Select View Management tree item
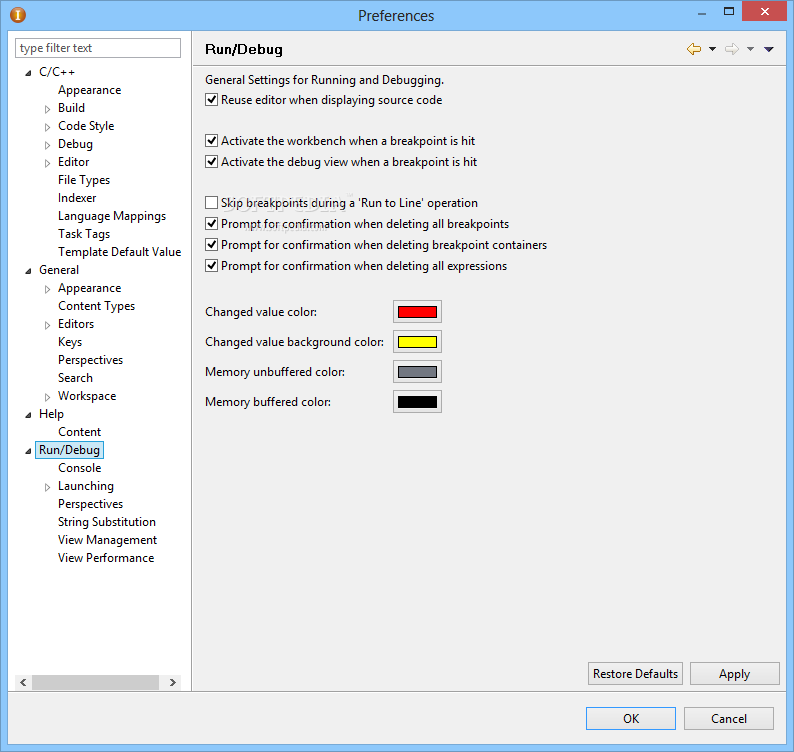The width and height of the screenshot is (794, 752). point(107,540)
